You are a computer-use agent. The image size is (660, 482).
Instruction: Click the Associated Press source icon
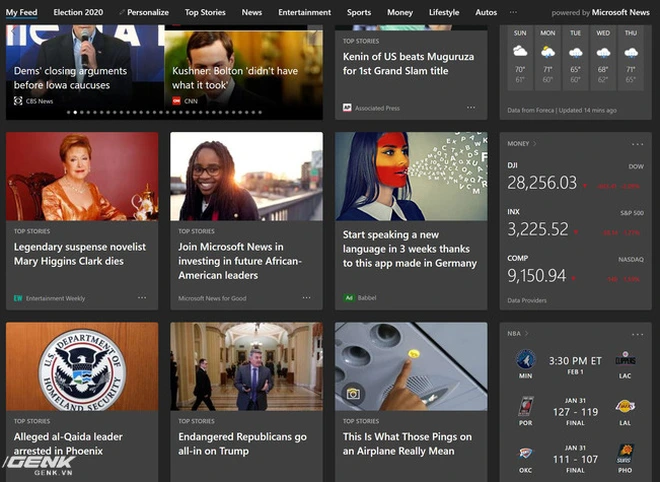pos(347,107)
